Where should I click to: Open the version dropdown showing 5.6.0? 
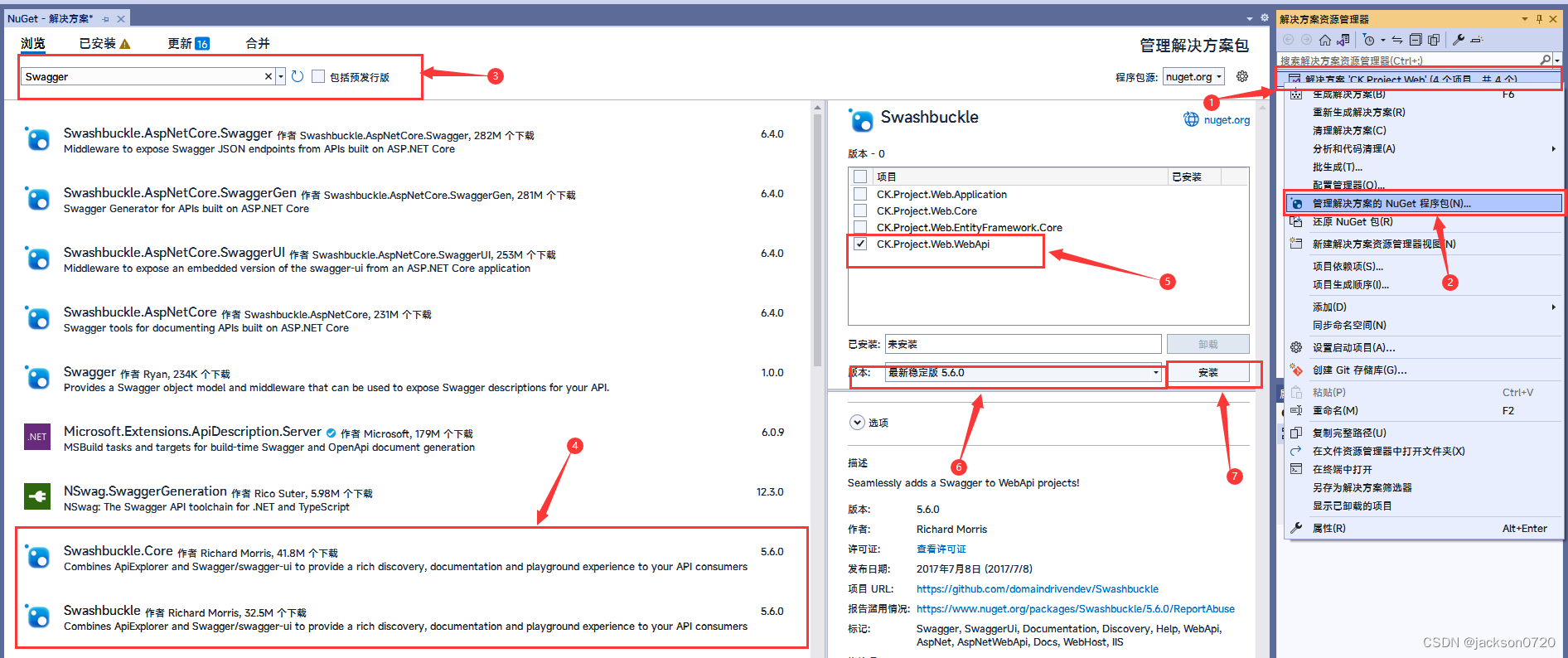point(1024,373)
